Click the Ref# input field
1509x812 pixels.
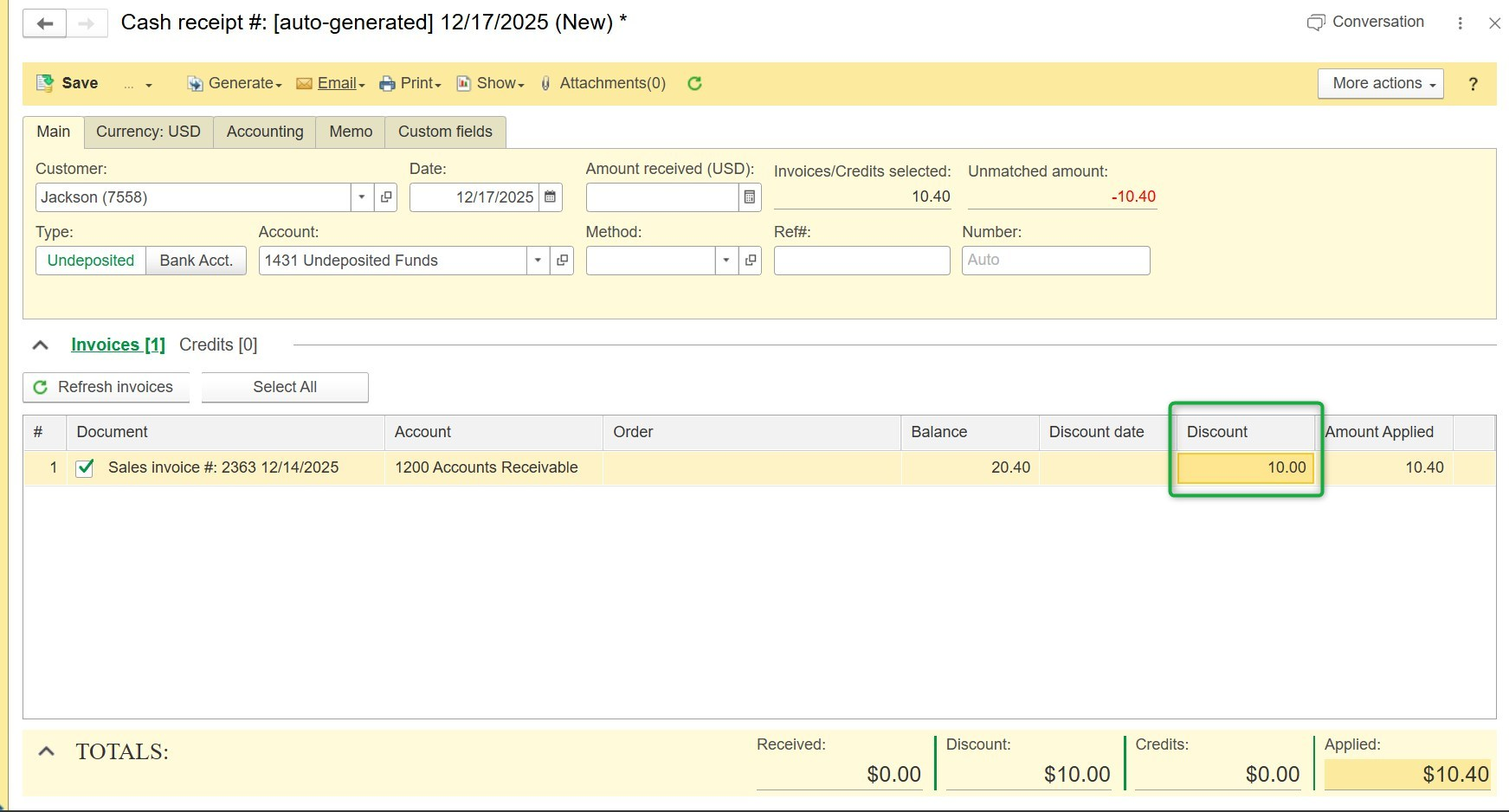tap(861, 261)
